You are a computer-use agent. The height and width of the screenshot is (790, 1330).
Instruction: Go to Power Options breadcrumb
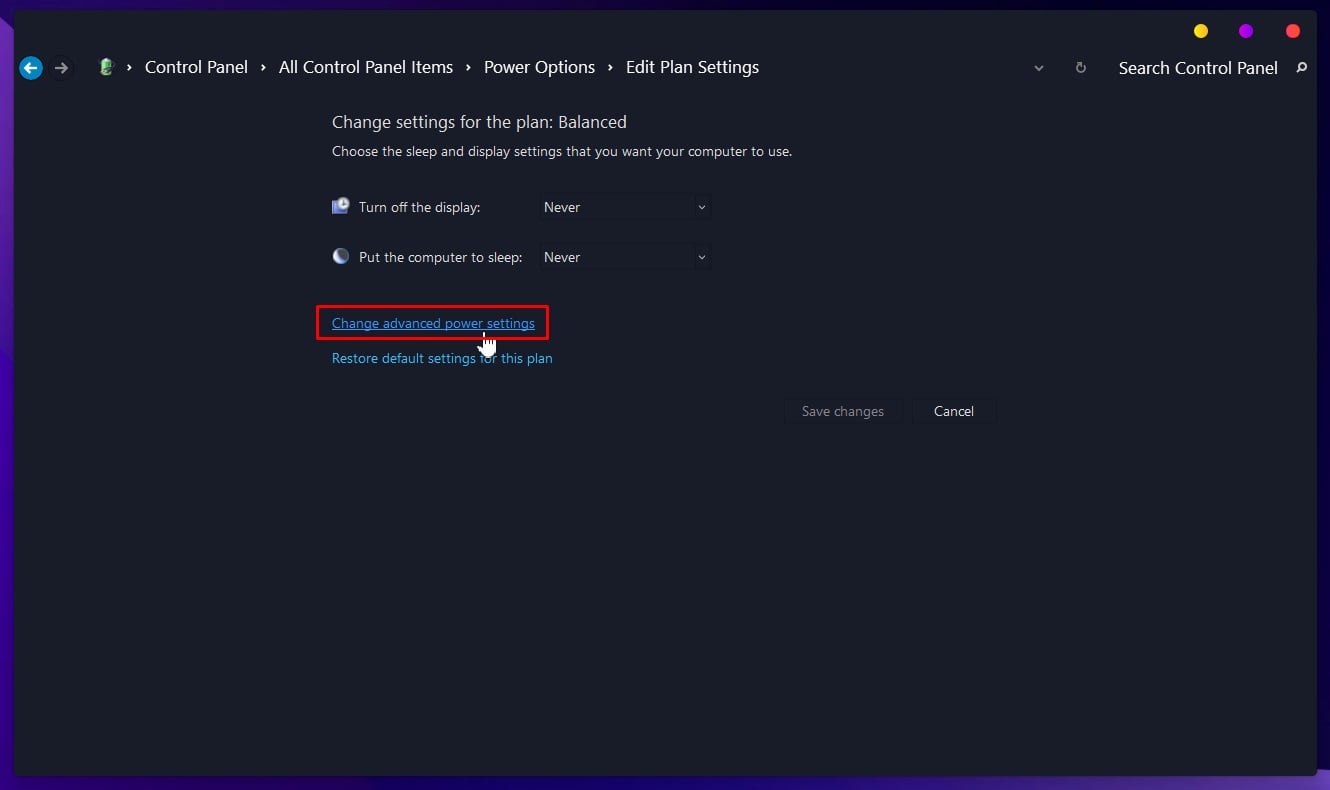pyautogui.click(x=539, y=68)
